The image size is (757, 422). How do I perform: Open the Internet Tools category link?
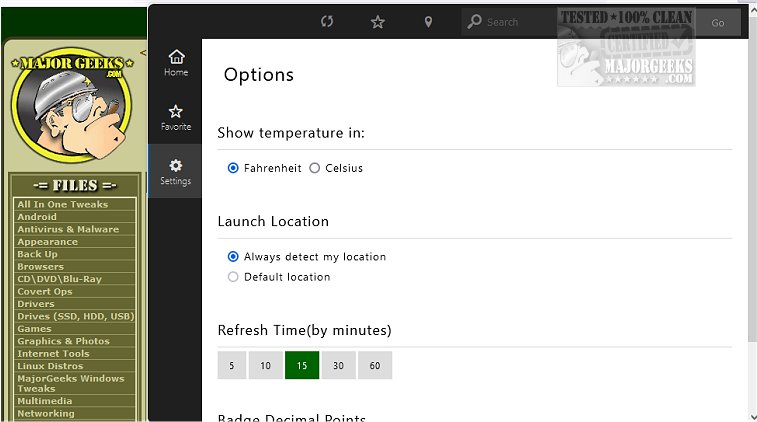click(54, 354)
